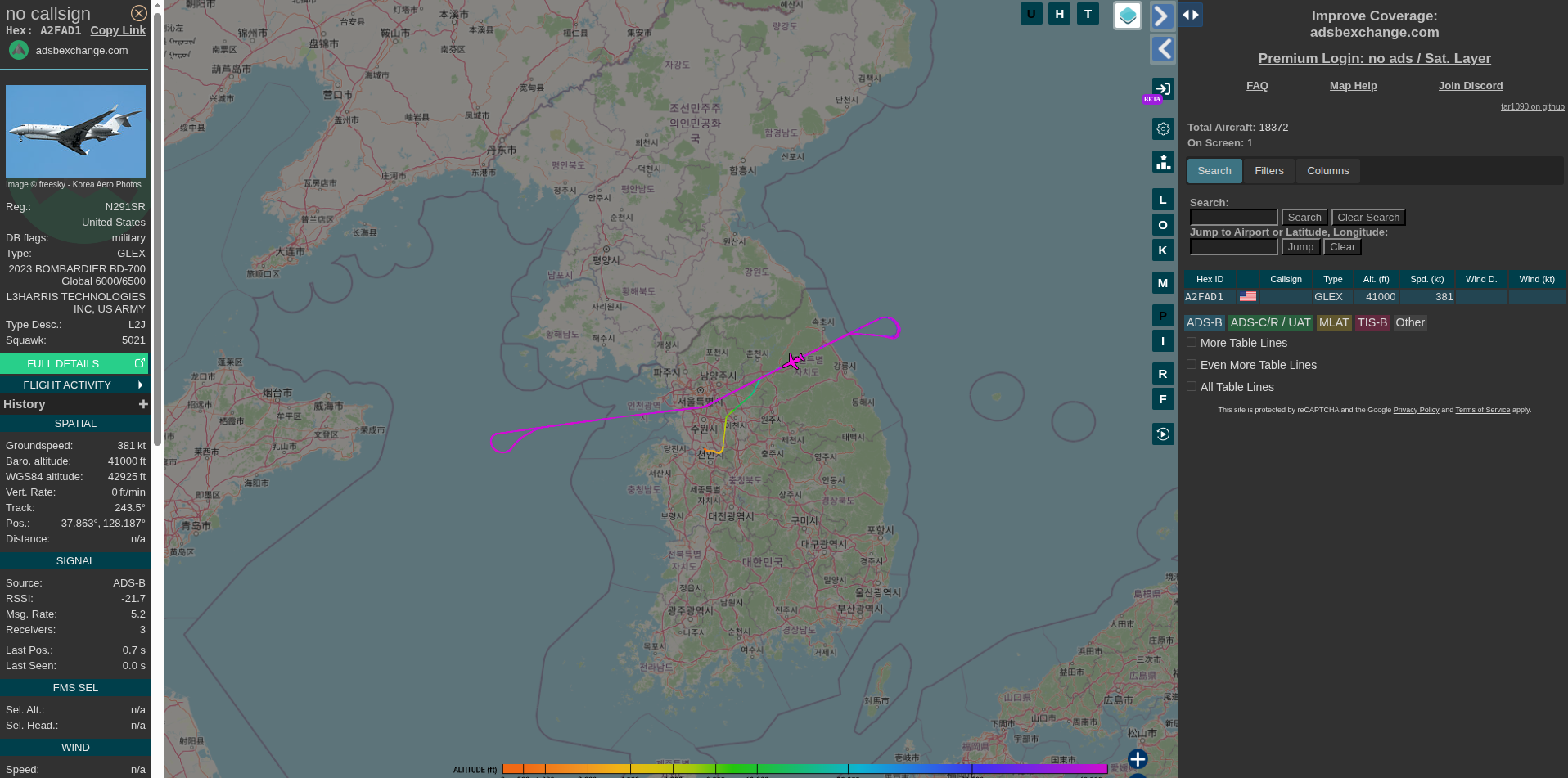Switch to the Search tab
The width and height of the screenshot is (1568, 778).
point(1214,171)
